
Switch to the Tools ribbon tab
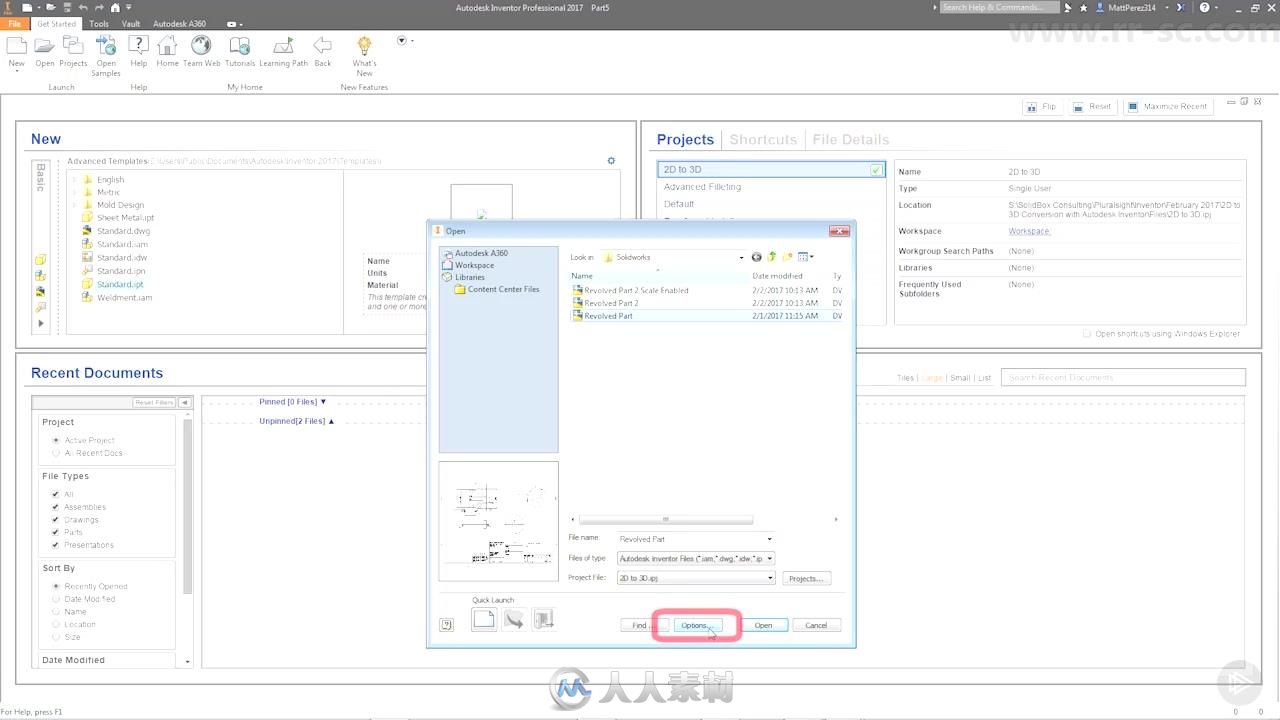[x=99, y=23]
